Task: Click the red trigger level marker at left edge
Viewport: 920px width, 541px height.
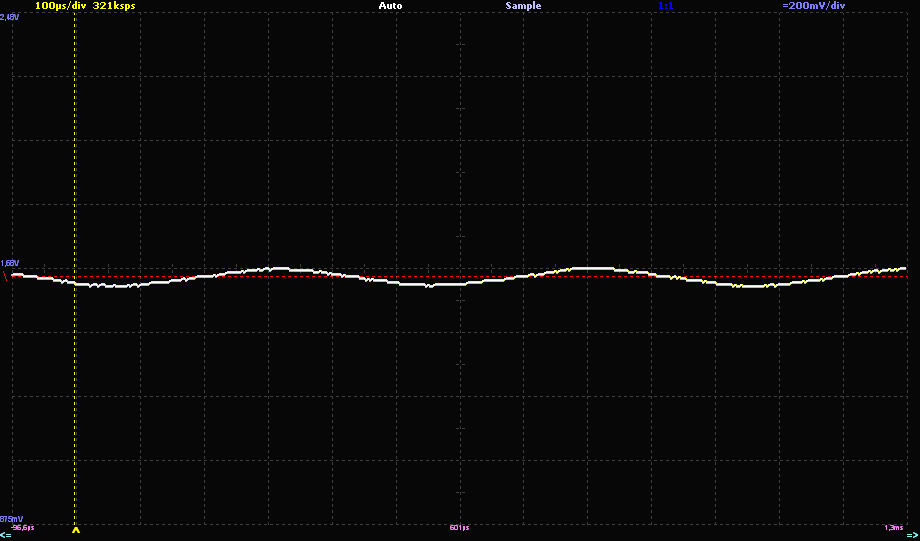Action: click(x=4, y=276)
